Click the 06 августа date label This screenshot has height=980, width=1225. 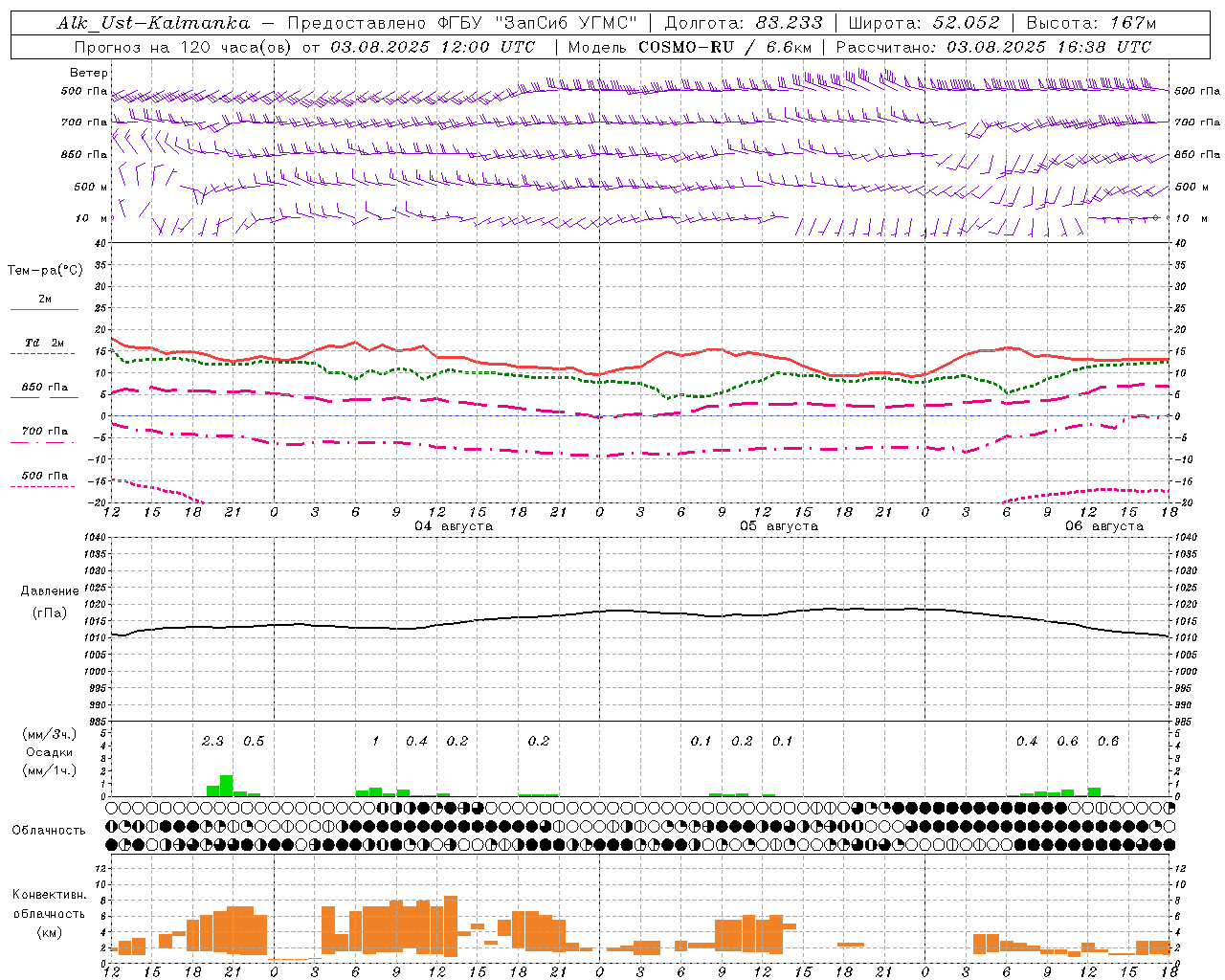click(x=1104, y=526)
